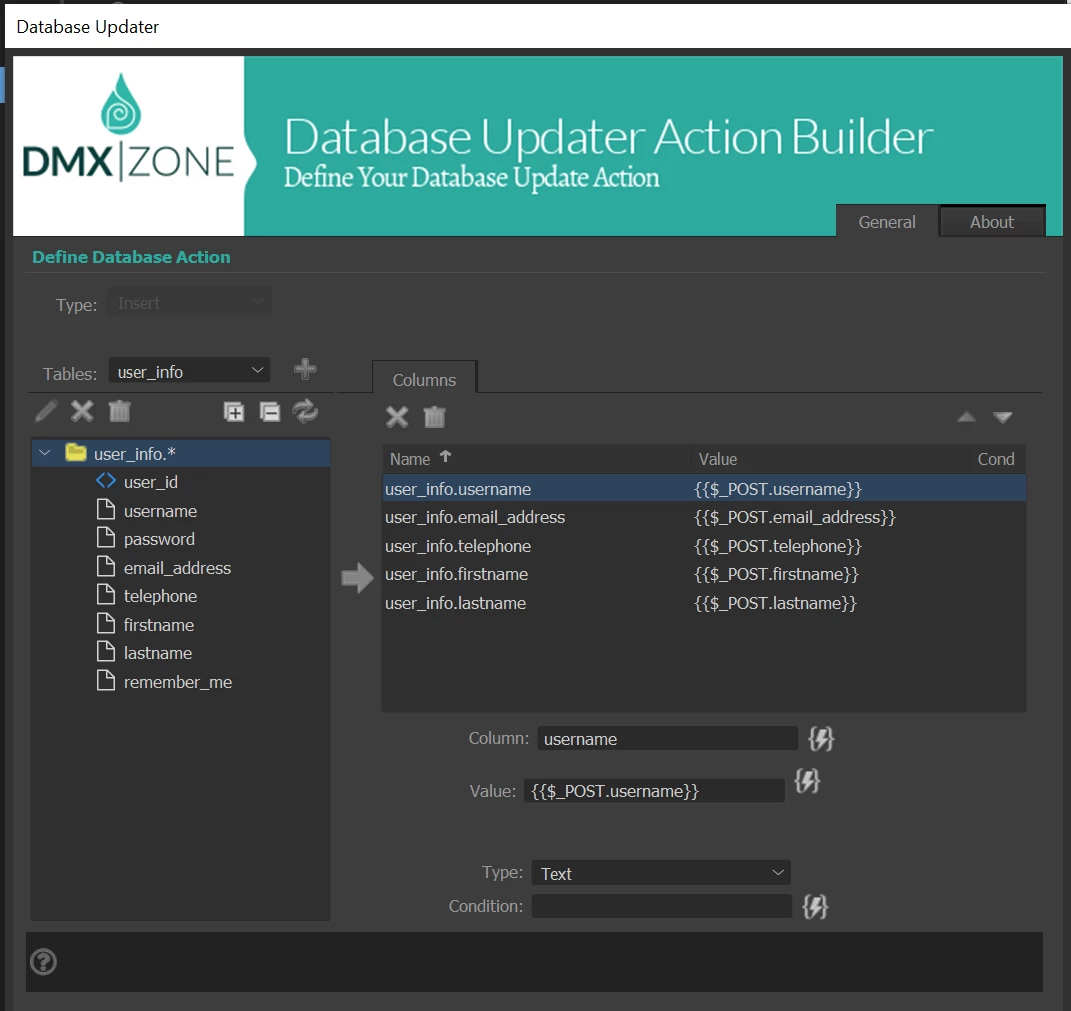Switch to the General tab

[x=887, y=221]
